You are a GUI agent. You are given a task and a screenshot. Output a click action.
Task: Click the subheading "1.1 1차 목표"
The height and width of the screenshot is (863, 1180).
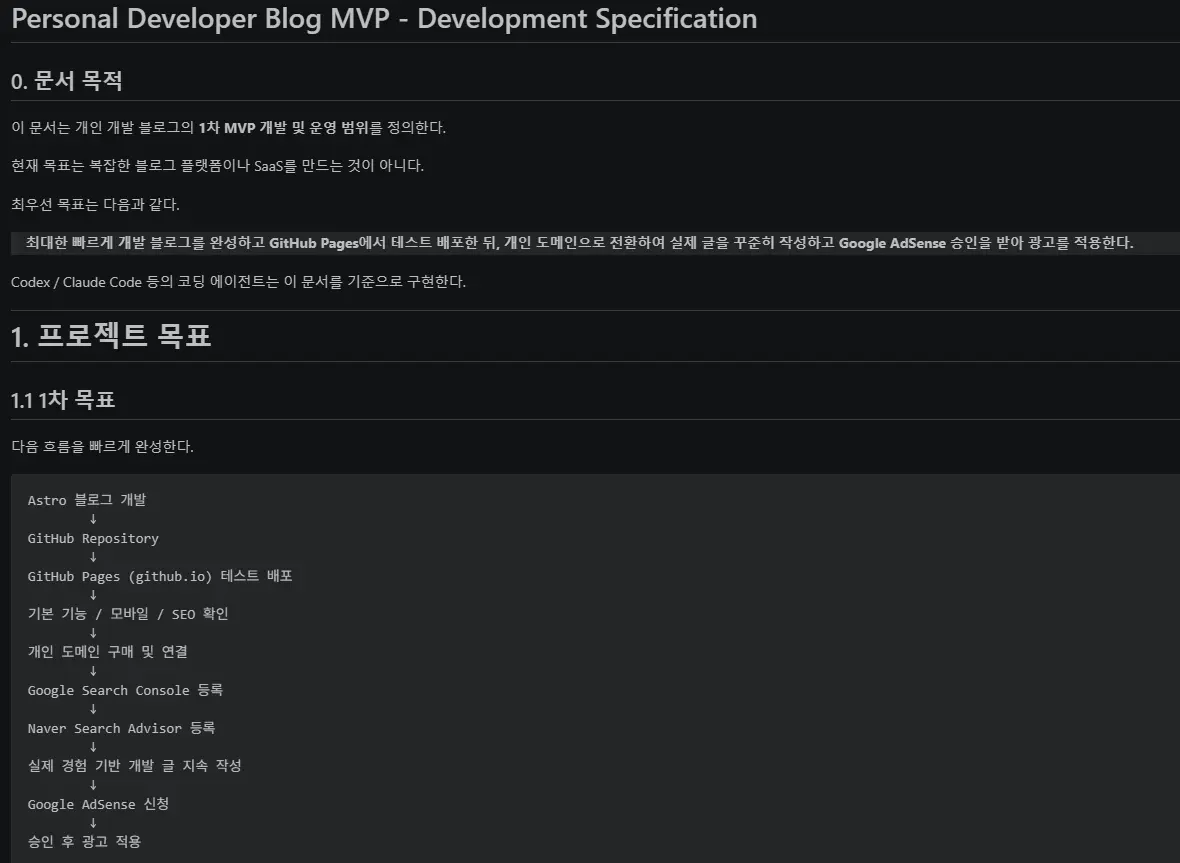pos(63,400)
